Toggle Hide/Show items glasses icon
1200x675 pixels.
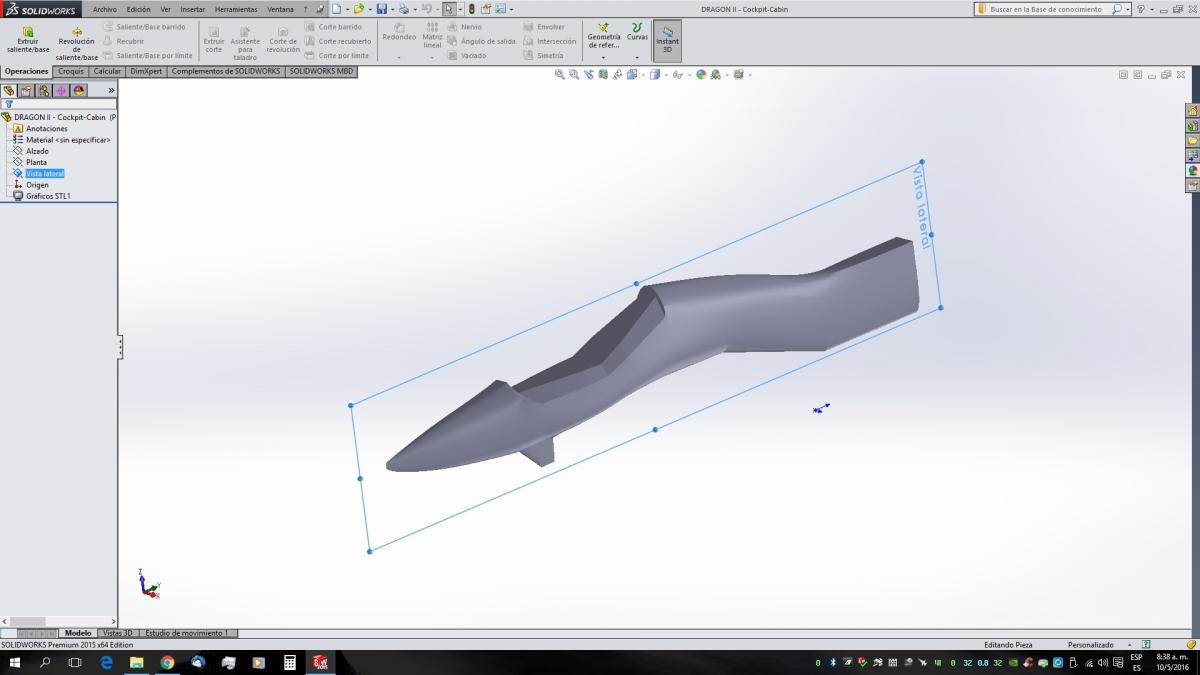coord(678,74)
